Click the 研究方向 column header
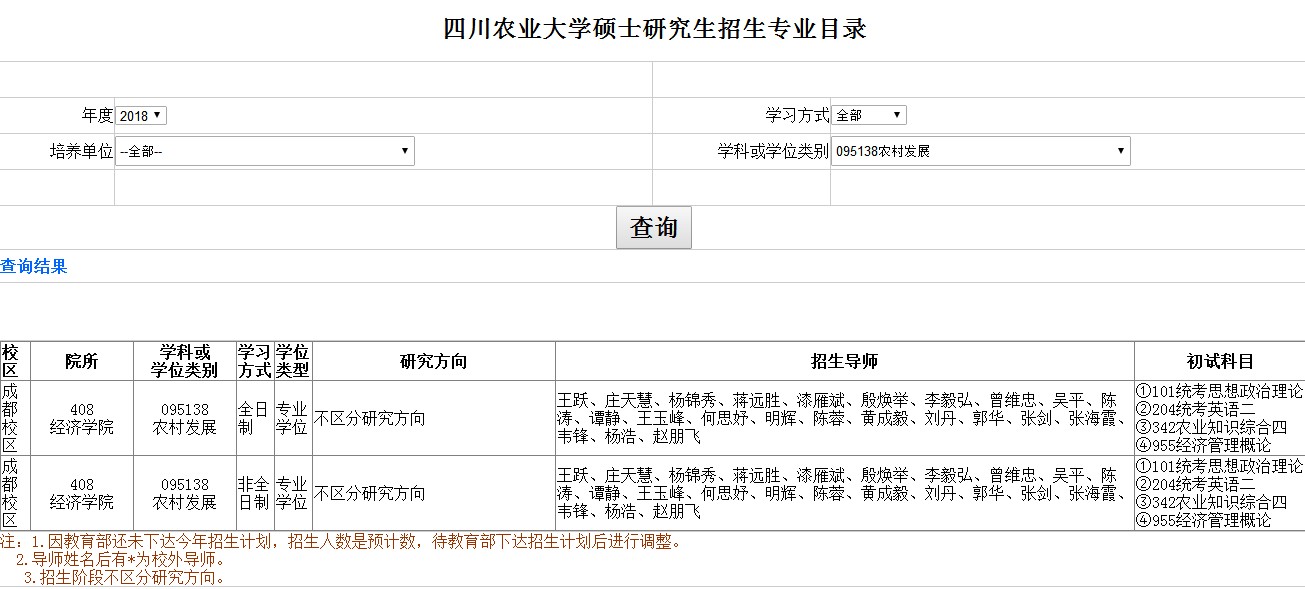 434,361
